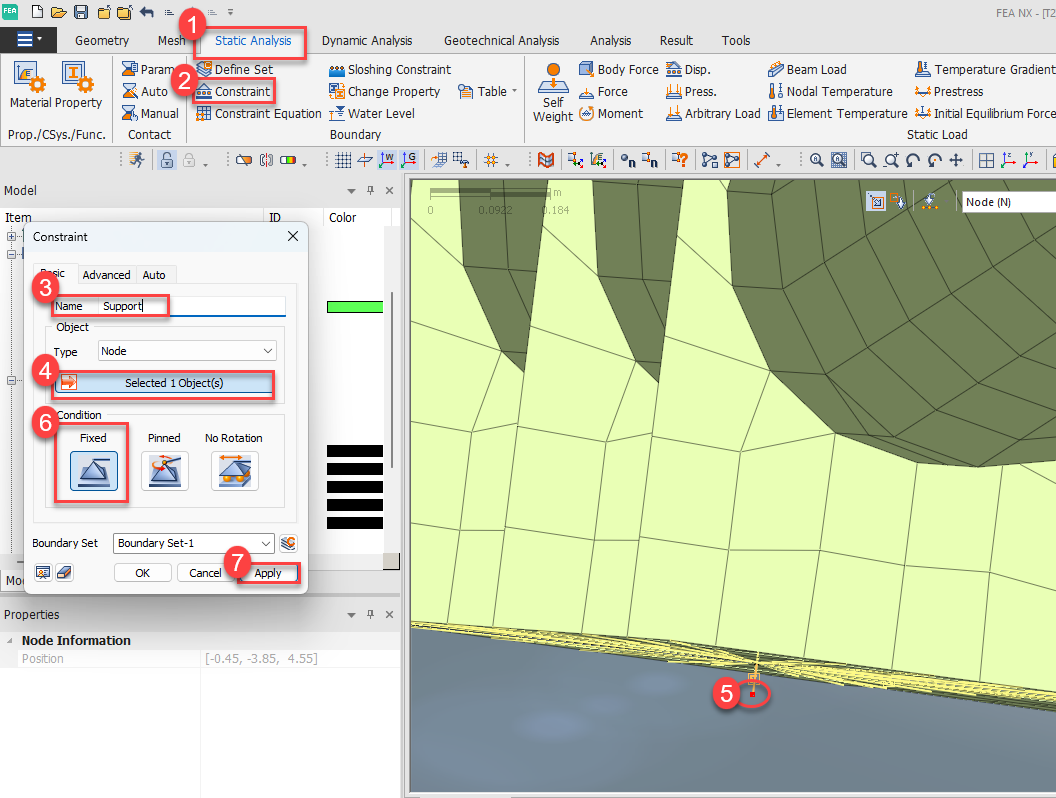Switch to the Dynamic Analysis ribbon tab
The width and height of the screenshot is (1056, 798).
[x=366, y=40]
